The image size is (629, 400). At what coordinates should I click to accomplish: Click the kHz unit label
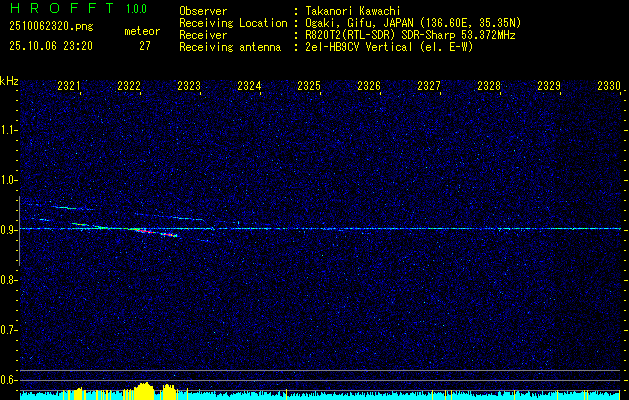9,81
